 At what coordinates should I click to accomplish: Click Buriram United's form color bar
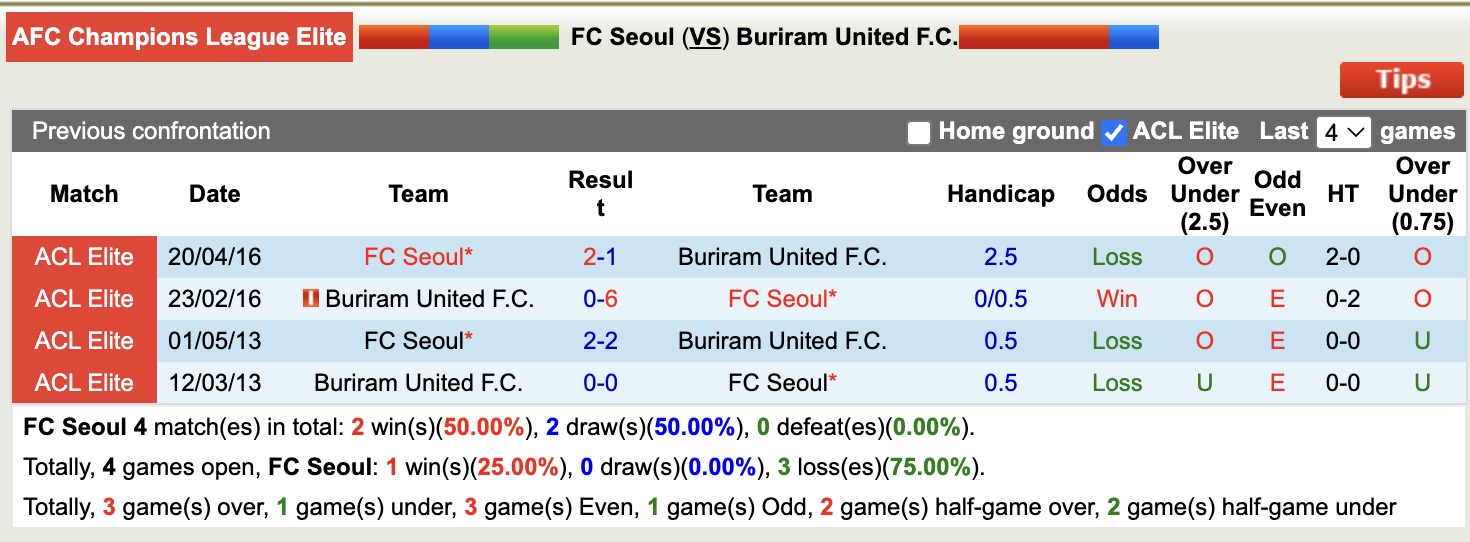(x=1058, y=38)
